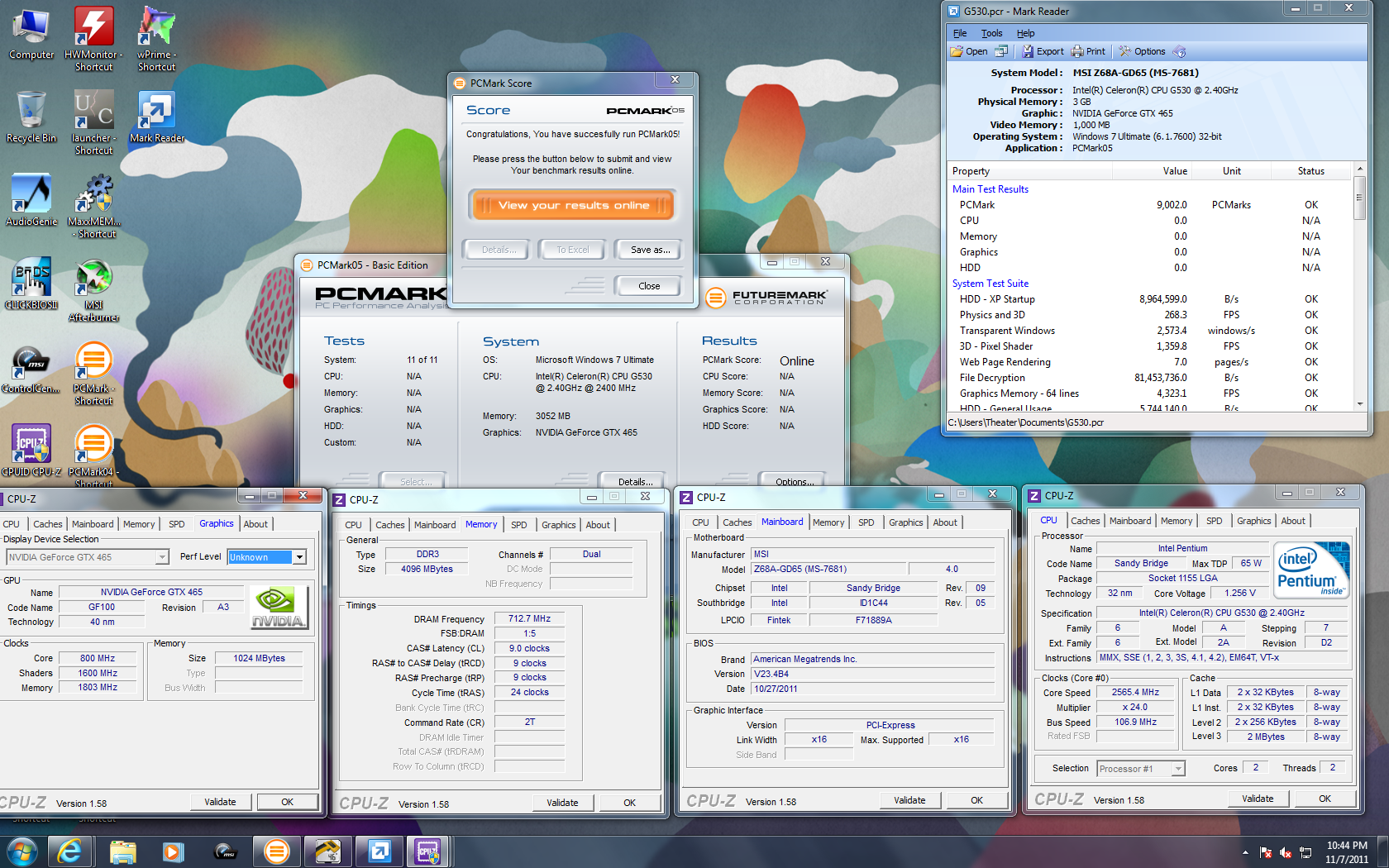Click Validate in the Memory-tab CPU-Z window
Image resolution: width=1389 pixels, height=868 pixels.
tap(562, 803)
